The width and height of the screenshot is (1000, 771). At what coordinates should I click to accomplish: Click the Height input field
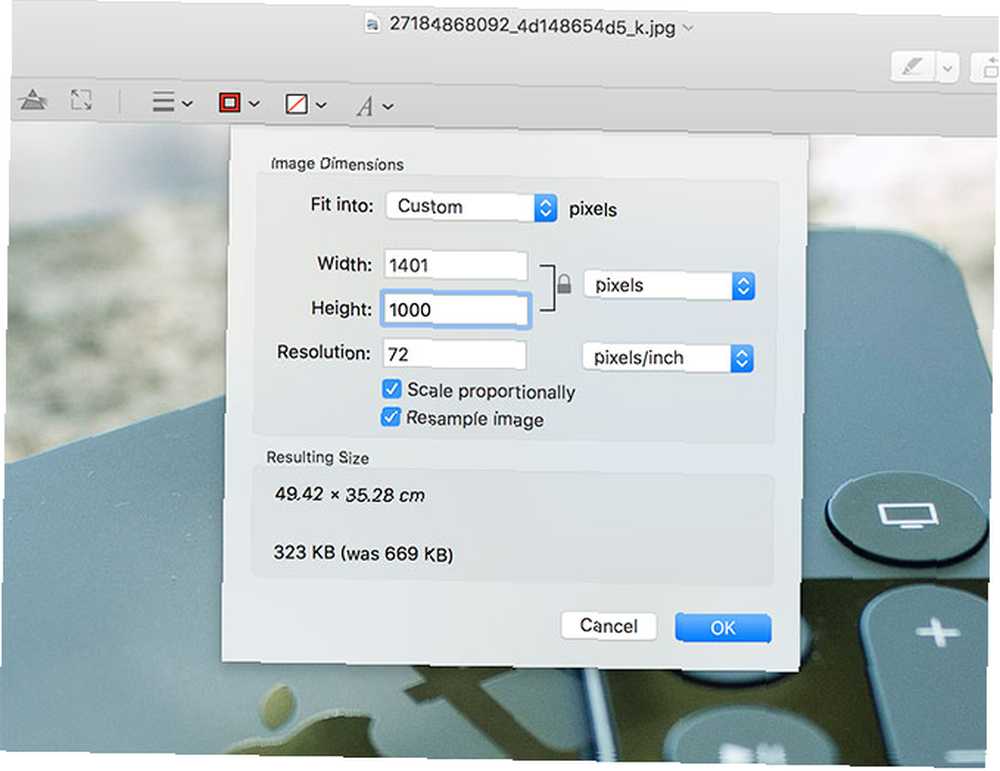tap(456, 310)
